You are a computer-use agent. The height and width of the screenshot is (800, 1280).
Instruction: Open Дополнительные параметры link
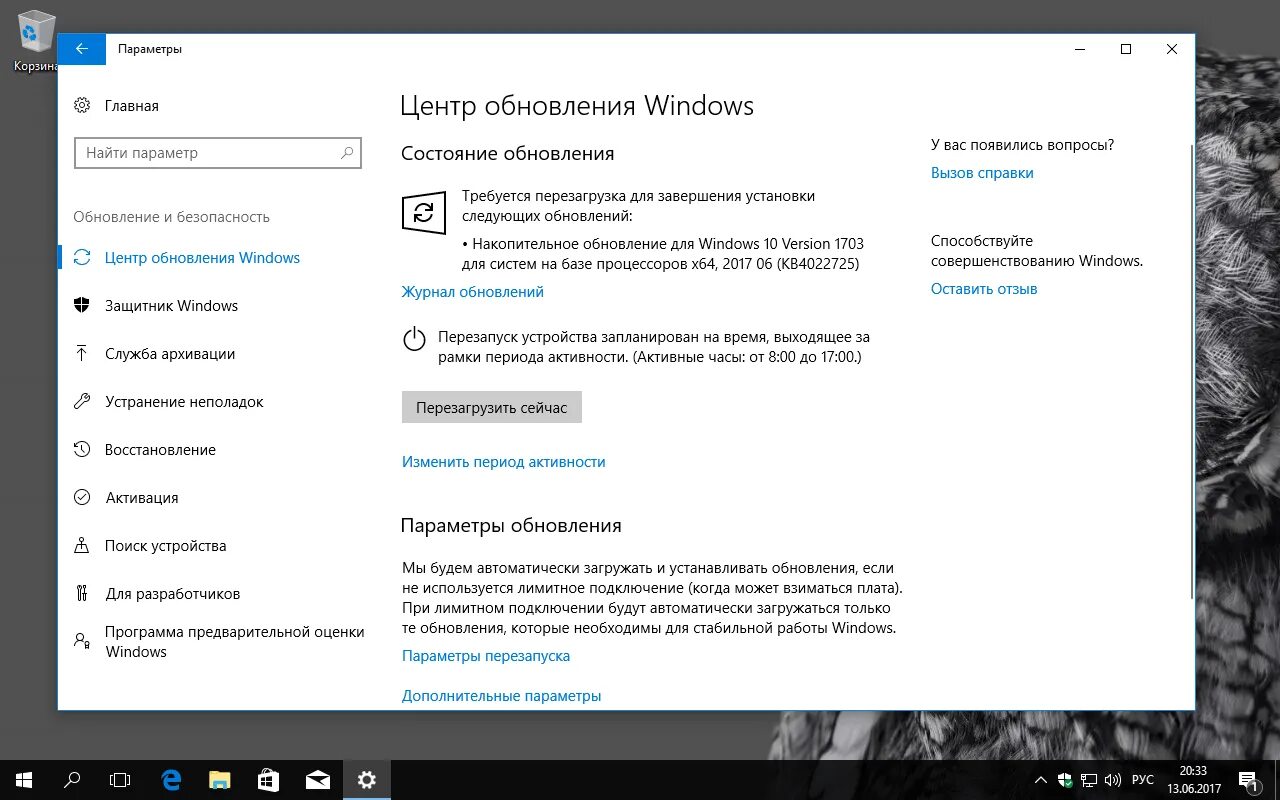click(x=502, y=696)
